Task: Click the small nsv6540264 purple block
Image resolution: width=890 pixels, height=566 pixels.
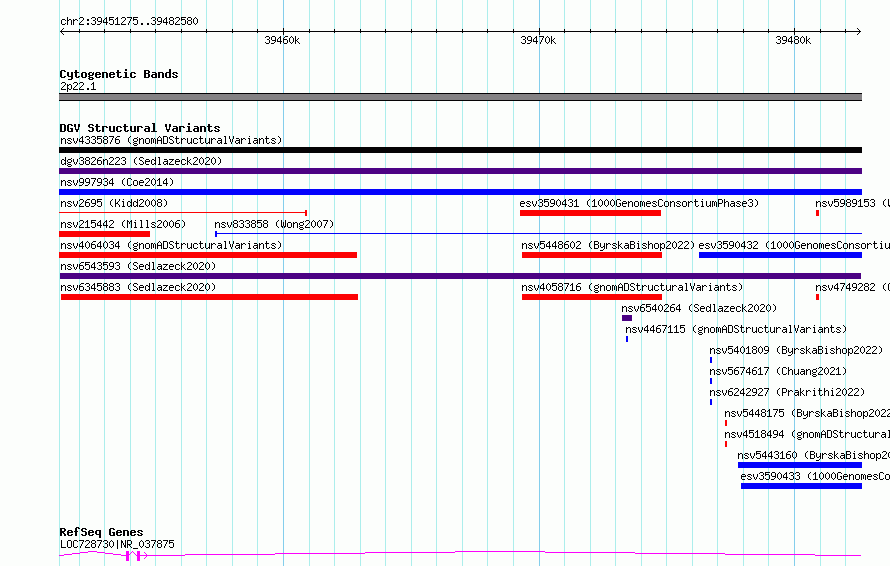Action: (627, 318)
